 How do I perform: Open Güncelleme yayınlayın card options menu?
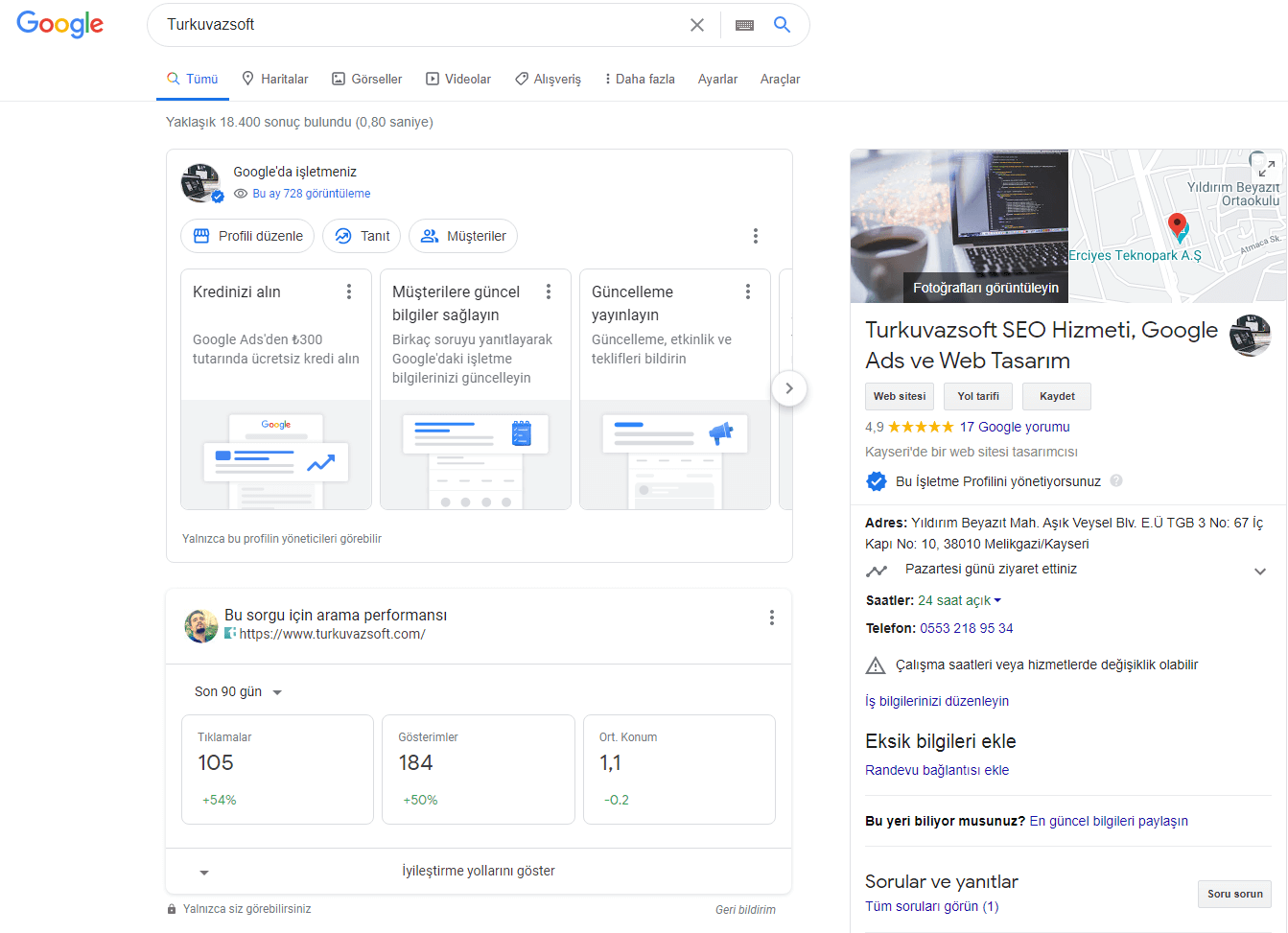click(748, 292)
